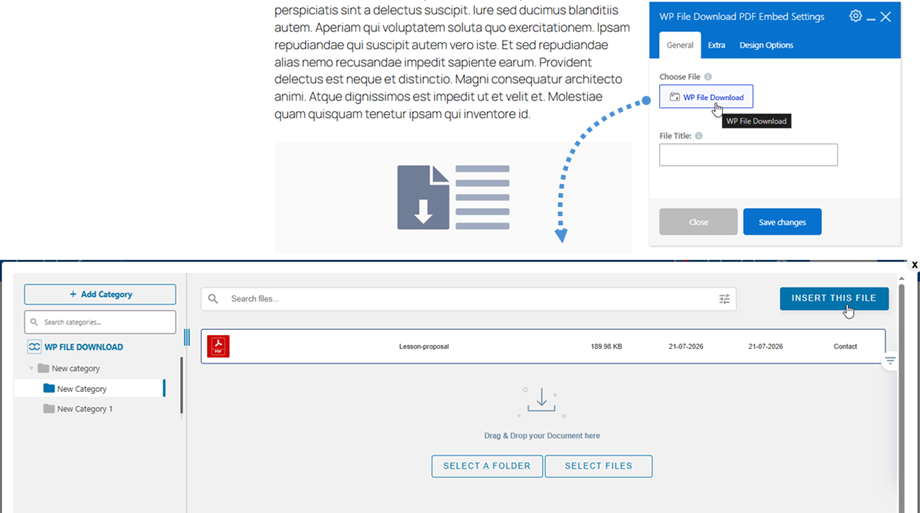Open the search filter sliders icon
Image resolution: width=920 pixels, height=513 pixels.
pos(725,299)
